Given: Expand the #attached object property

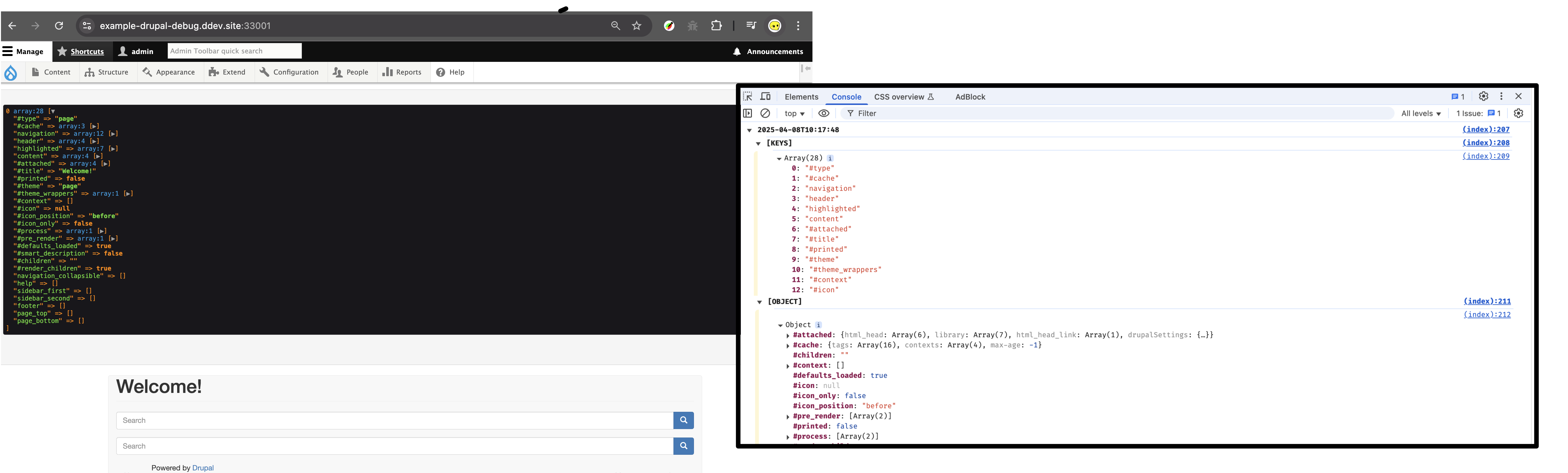Looking at the screenshot, I should pyautogui.click(x=788, y=335).
